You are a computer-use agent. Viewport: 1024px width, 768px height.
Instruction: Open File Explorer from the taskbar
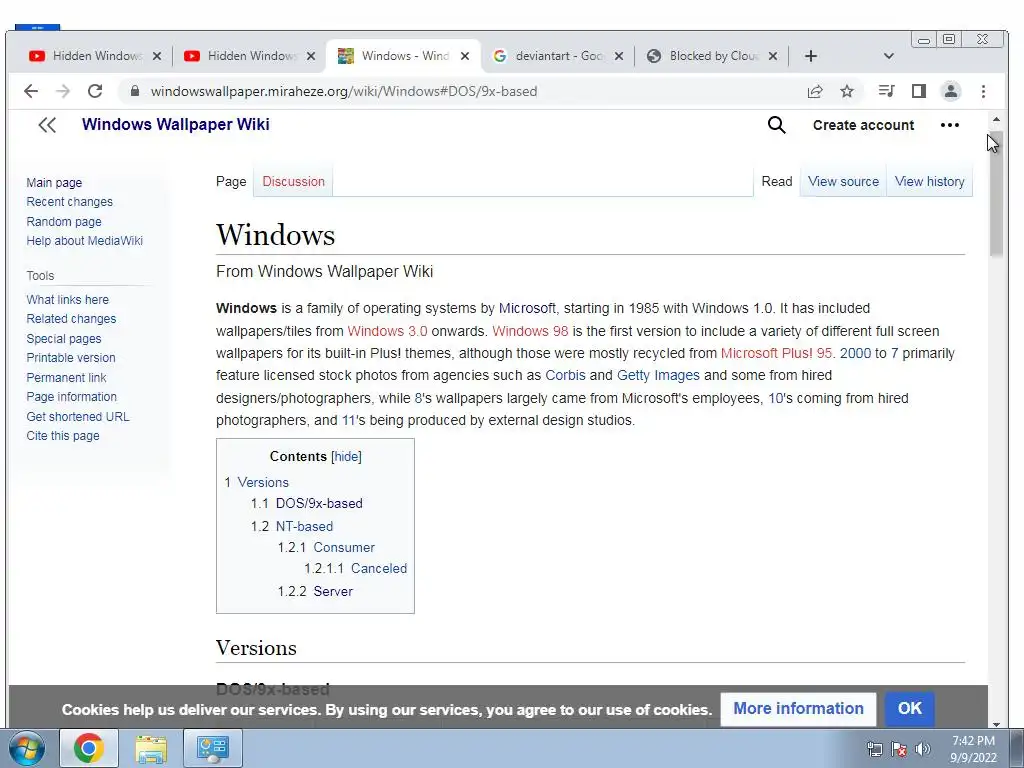tap(151, 748)
